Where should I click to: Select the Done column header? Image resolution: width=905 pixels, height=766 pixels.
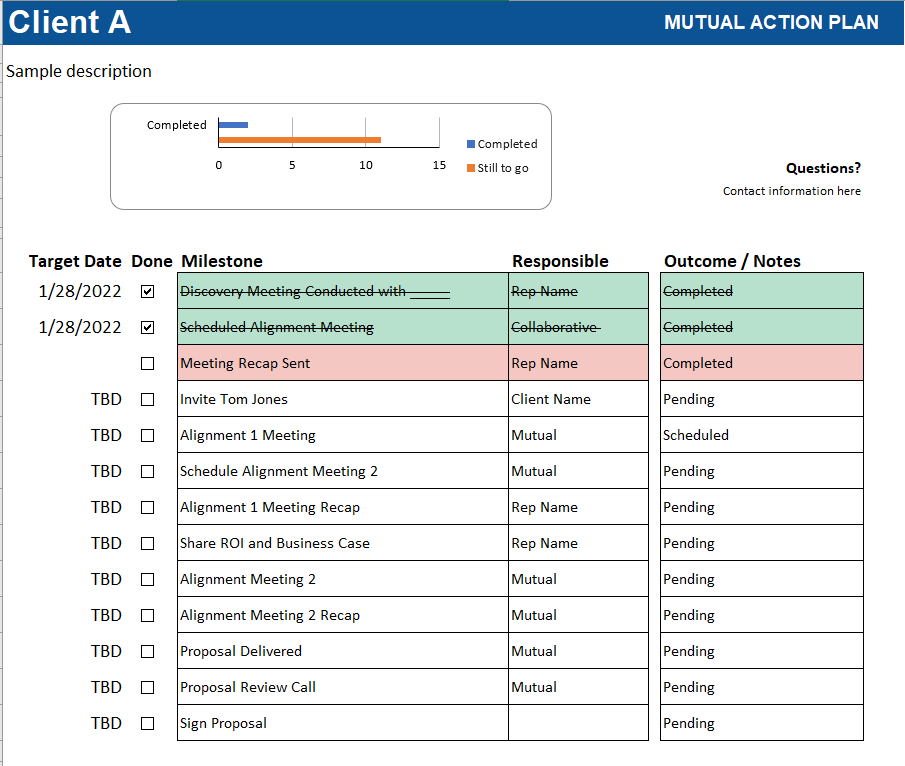(x=152, y=261)
